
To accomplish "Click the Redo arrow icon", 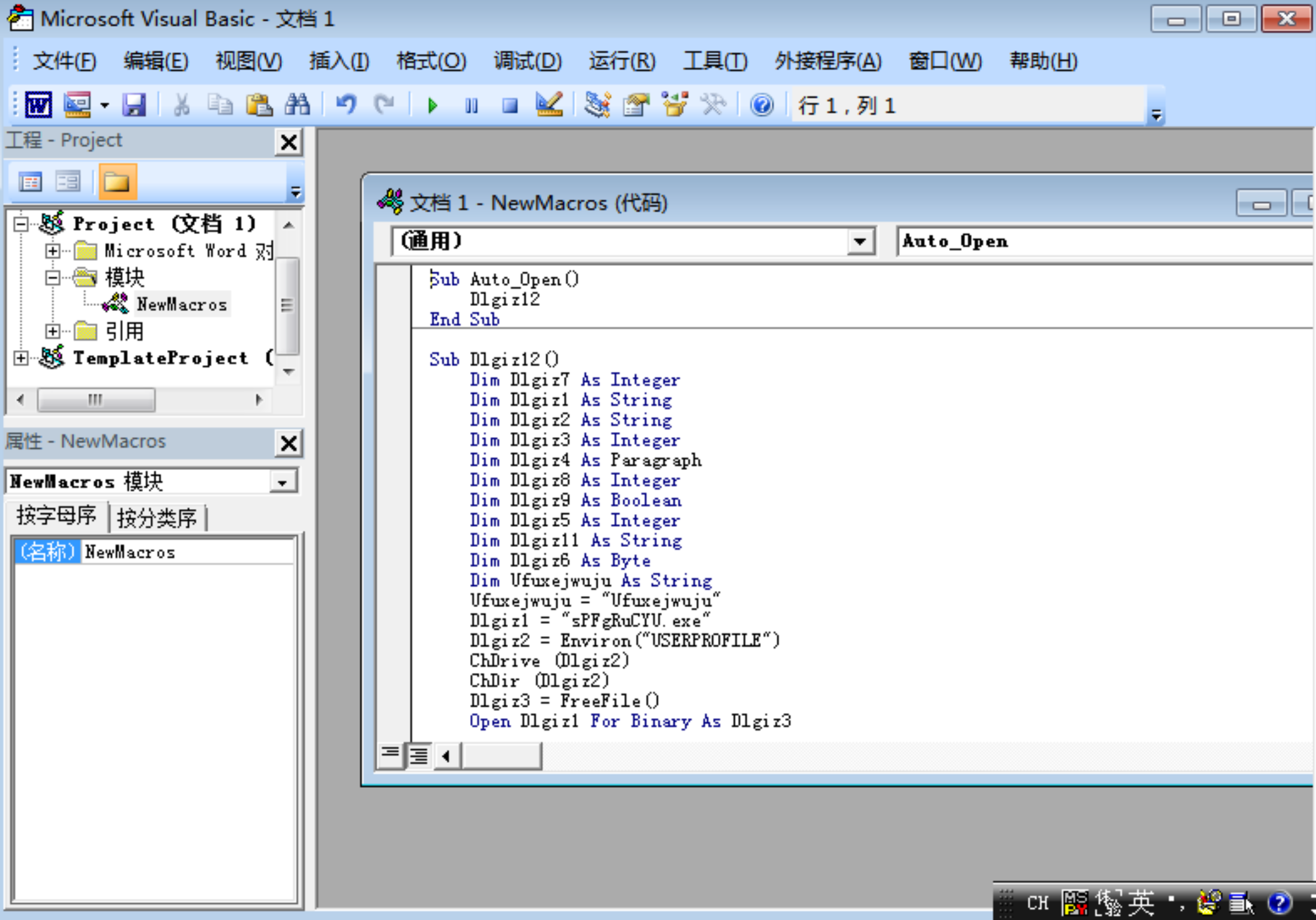I will click(x=384, y=105).
